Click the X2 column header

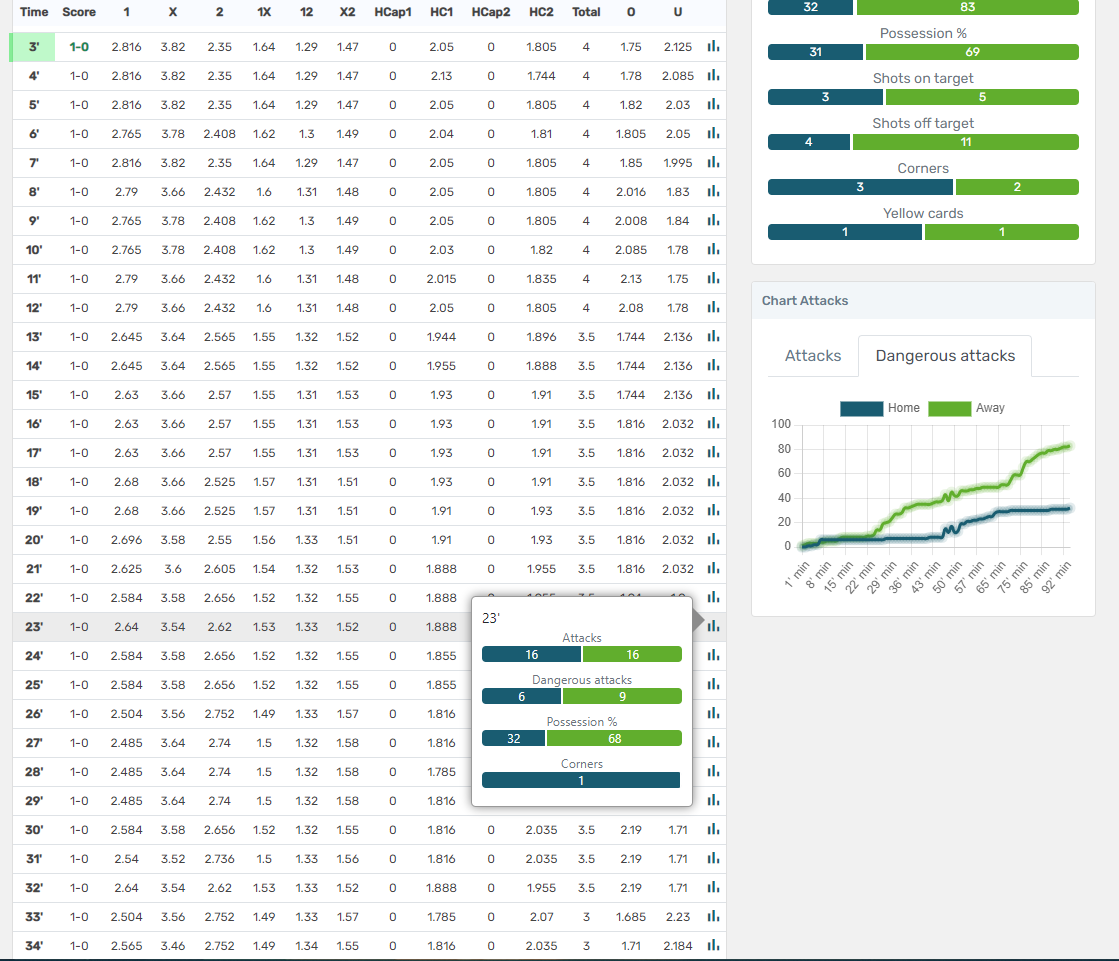coord(348,12)
